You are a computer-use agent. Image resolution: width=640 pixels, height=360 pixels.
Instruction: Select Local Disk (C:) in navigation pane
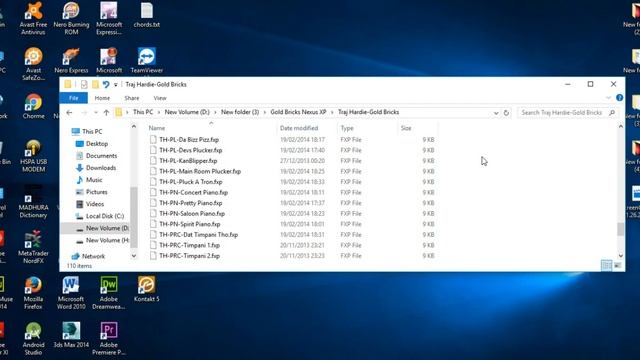click(x=104, y=216)
